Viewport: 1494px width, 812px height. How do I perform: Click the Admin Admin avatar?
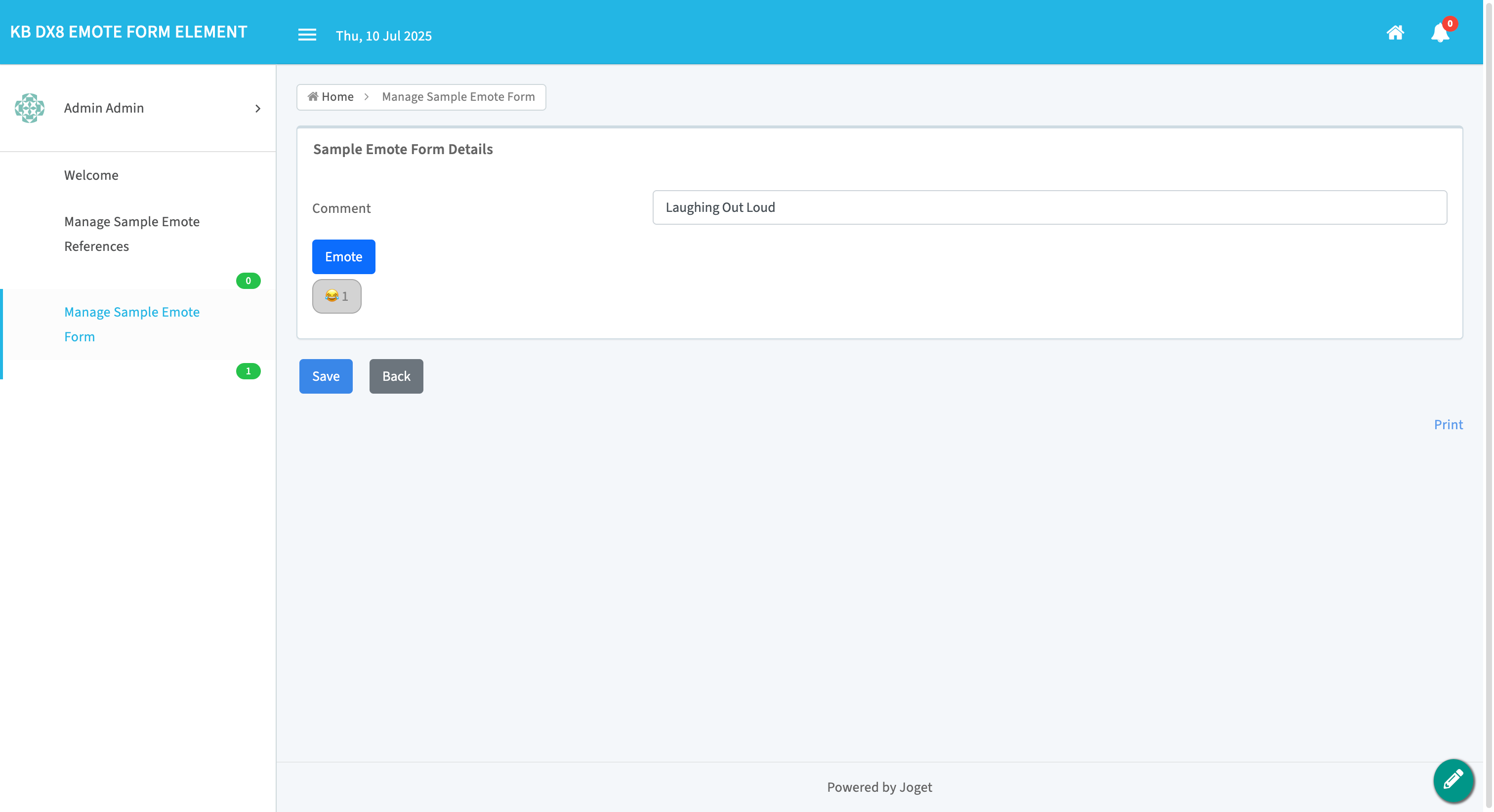(30, 108)
